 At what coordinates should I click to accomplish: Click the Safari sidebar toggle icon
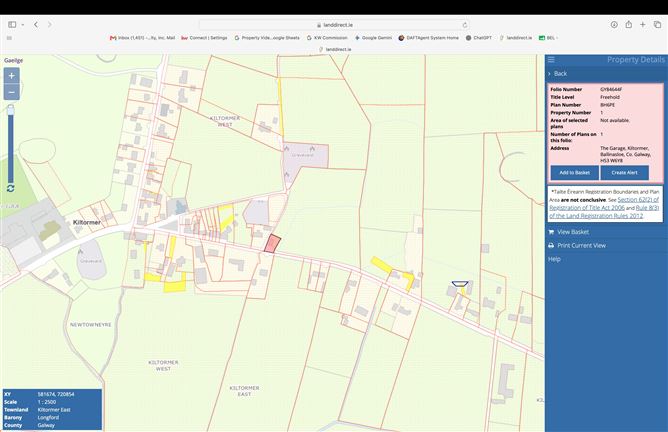click(x=12, y=25)
